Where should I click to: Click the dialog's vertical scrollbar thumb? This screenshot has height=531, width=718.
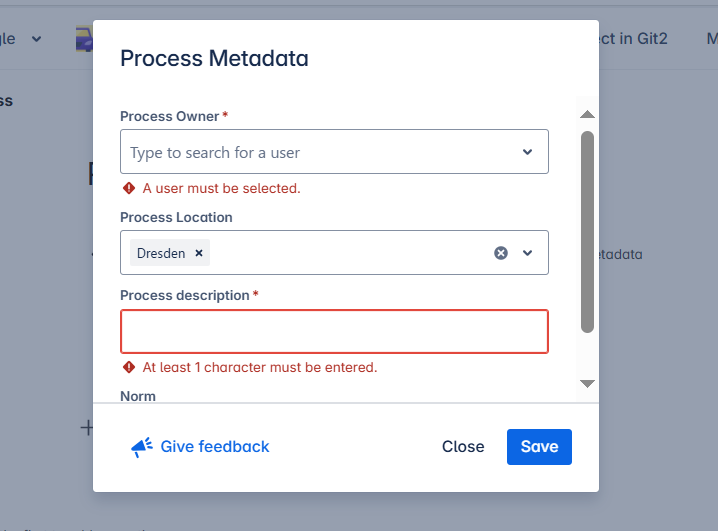(588, 230)
